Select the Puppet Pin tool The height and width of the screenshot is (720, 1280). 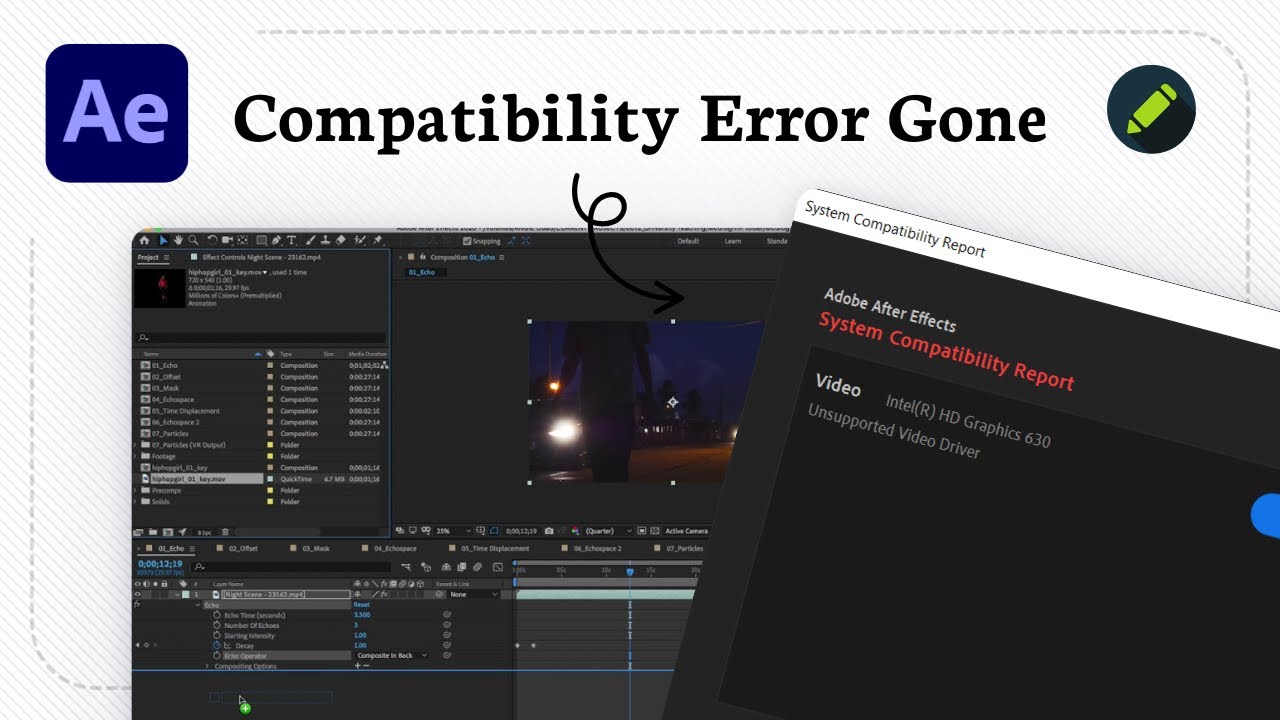(x=377, y=240)
